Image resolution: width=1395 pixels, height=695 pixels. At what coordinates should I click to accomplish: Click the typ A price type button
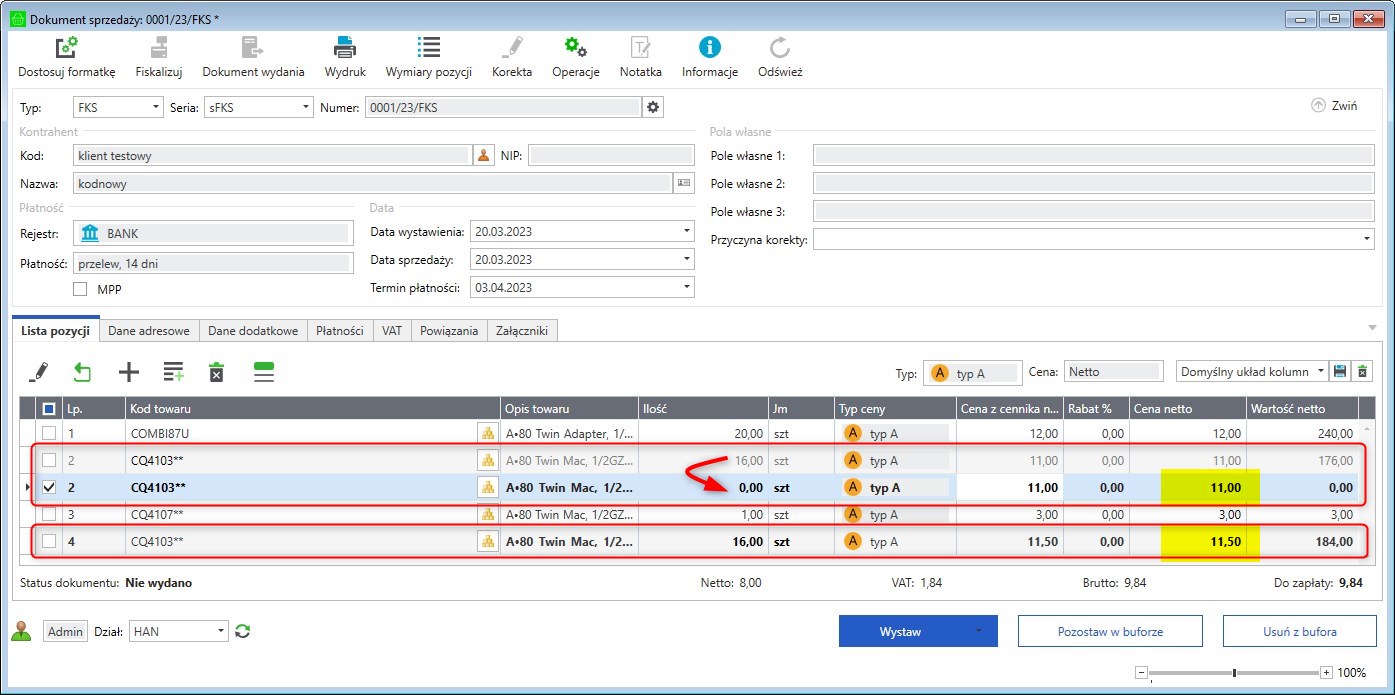[x=973, y=373]
